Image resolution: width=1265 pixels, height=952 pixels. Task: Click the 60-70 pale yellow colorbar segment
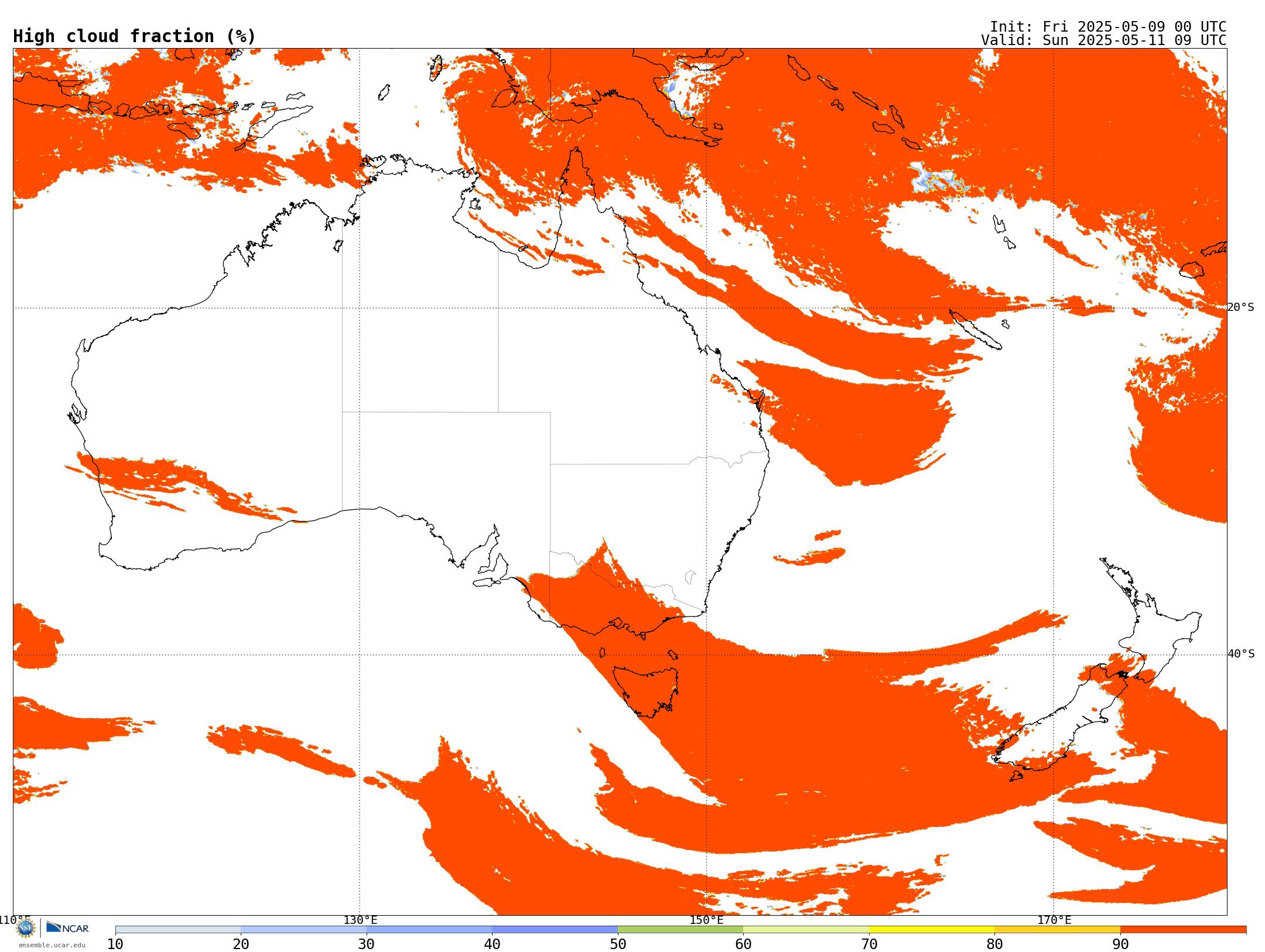coord(806,930)
